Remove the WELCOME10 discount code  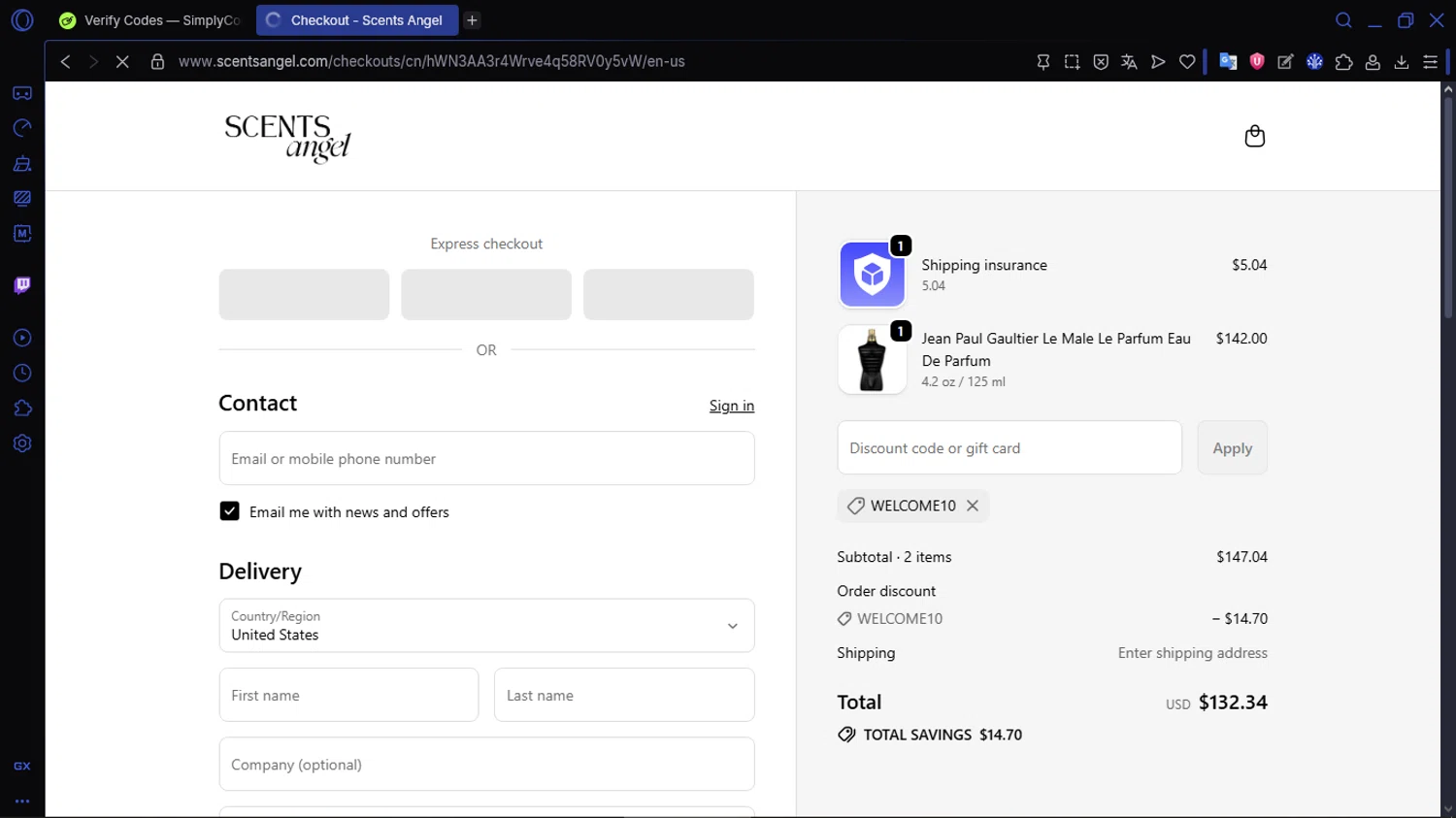(972, 506)
